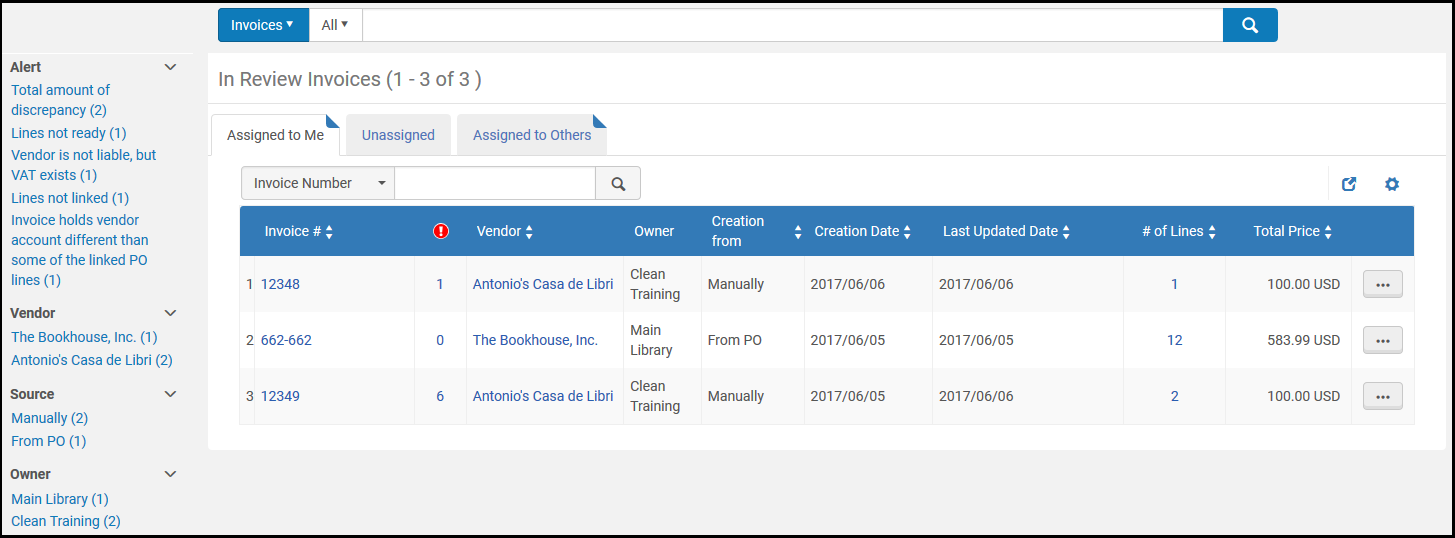This screenshot has height=538, width=1455.
Task: Click the main search text field
Action: coord(792,25)
